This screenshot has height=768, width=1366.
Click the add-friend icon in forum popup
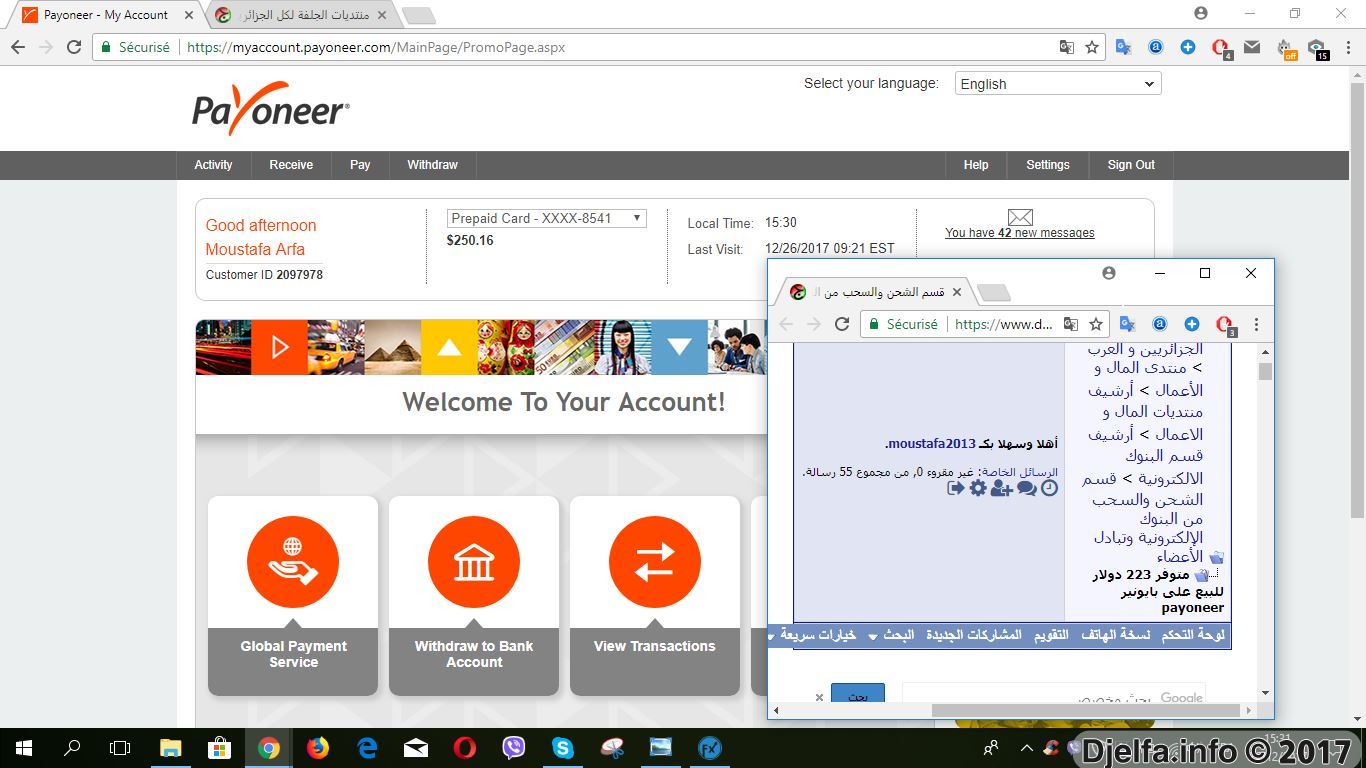click(x=1001, y=488)
